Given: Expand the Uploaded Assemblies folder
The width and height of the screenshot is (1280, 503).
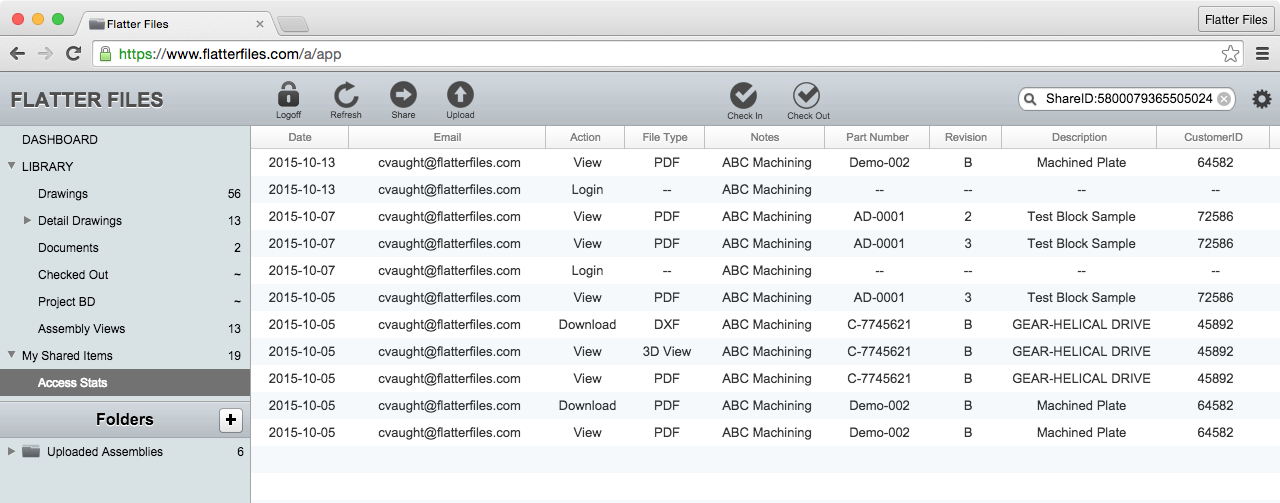Looking at the screenshot, I should 12,451.
